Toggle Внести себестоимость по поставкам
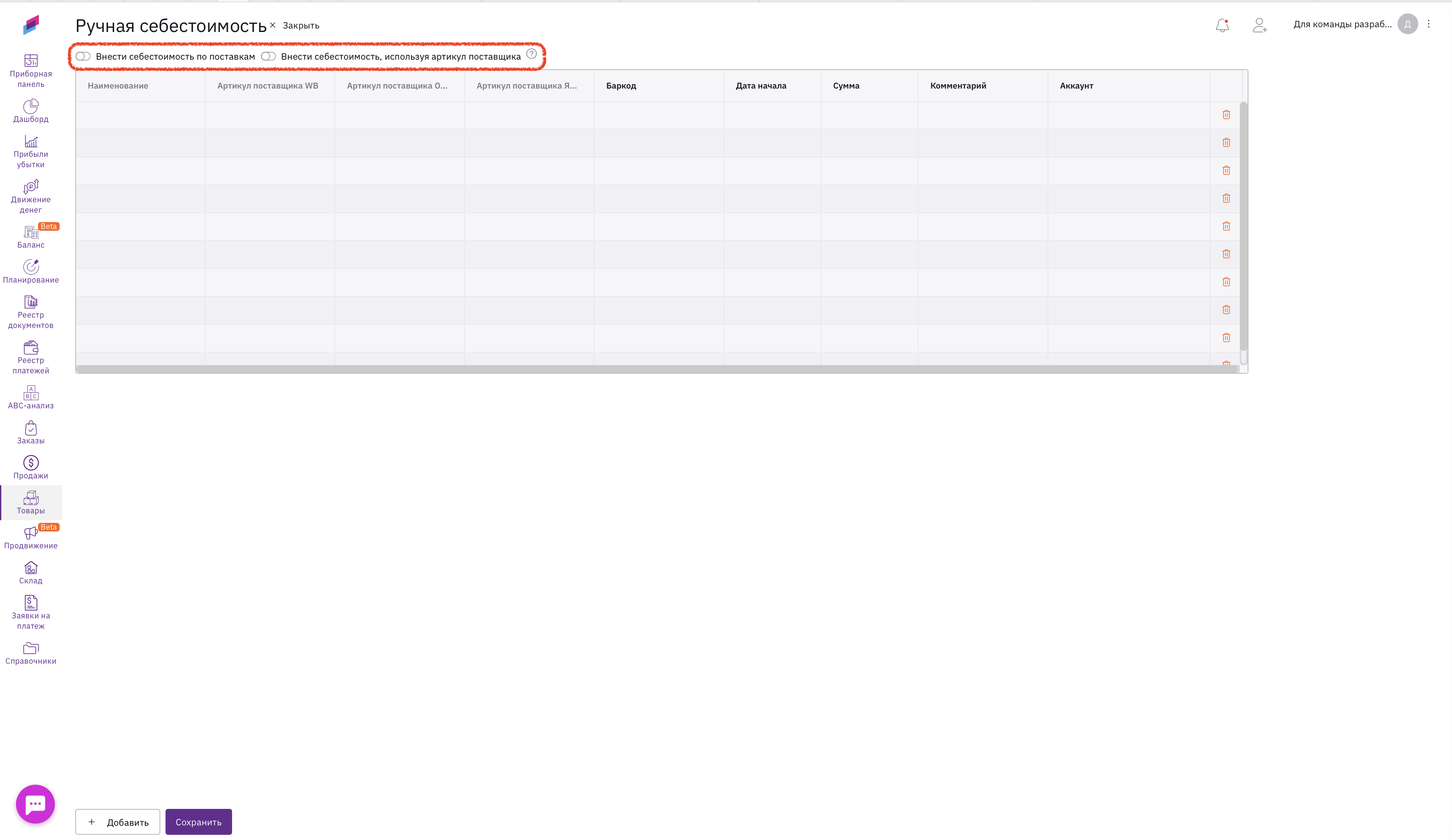This screenshot has width=1452, height=840. (83, 57)
